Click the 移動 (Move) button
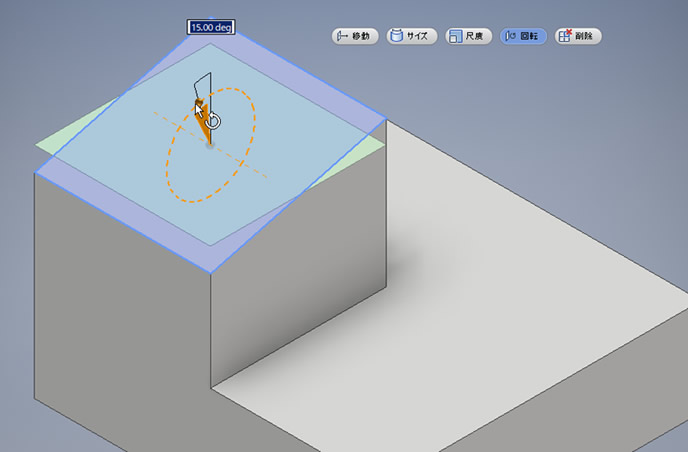Viewport: 688px width, 452px height. tap(355, 36)
